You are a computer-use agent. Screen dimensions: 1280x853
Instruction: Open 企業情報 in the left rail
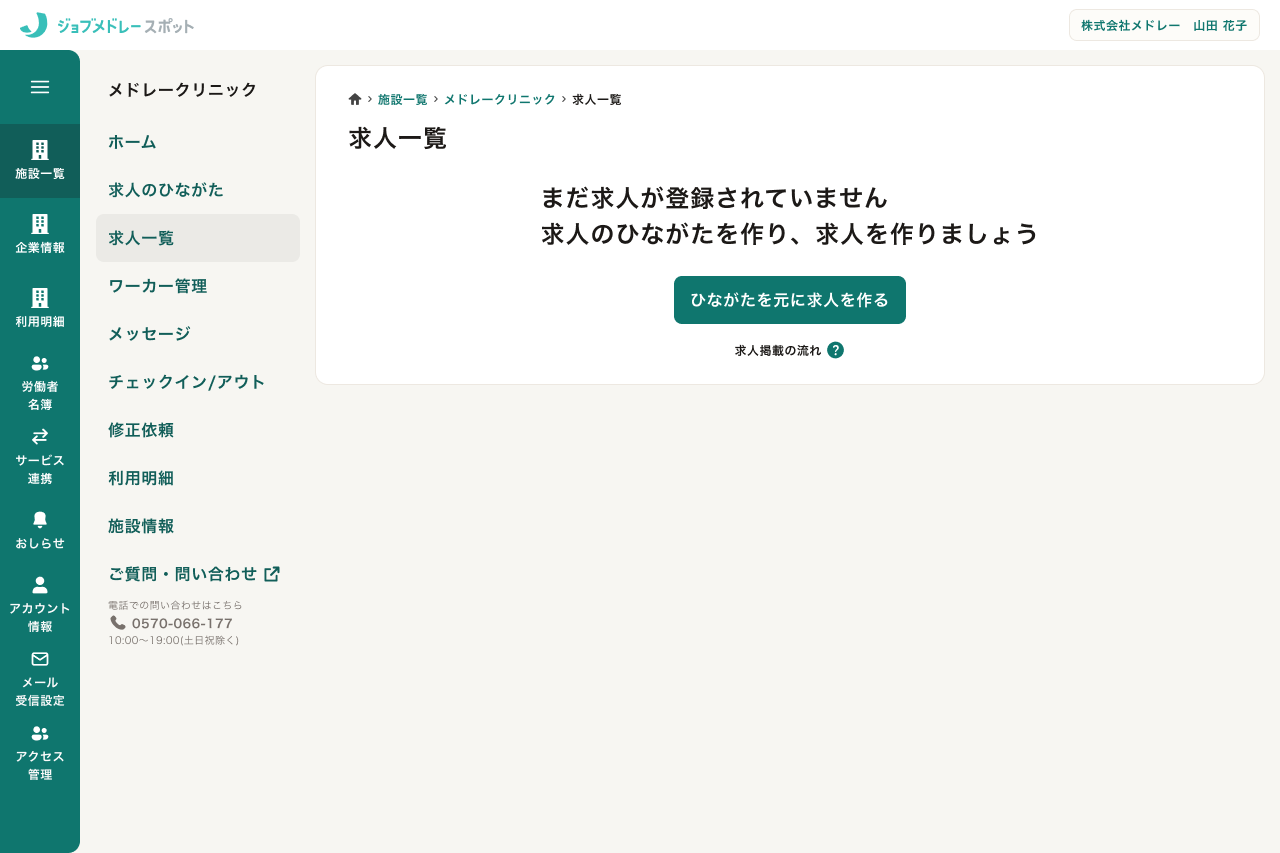click(40, 235)
